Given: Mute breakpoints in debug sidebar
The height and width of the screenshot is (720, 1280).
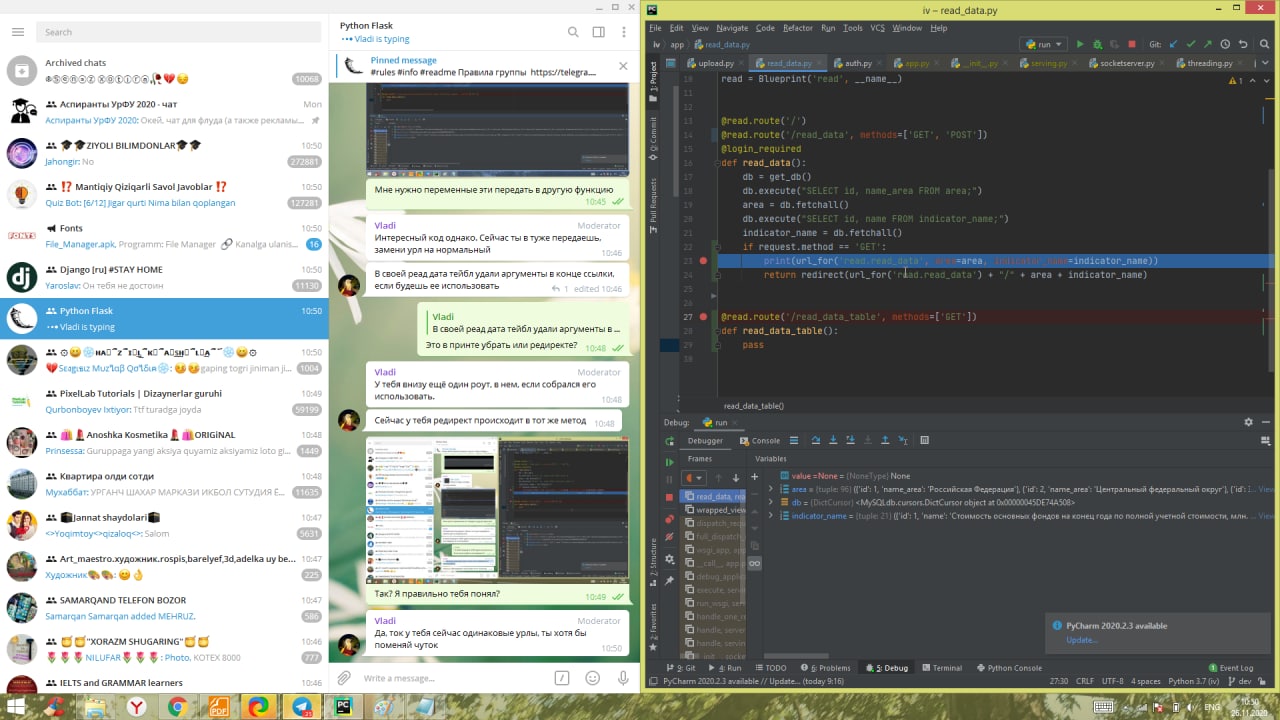Looking at the screenshot, I should click(x=669, y=537).
